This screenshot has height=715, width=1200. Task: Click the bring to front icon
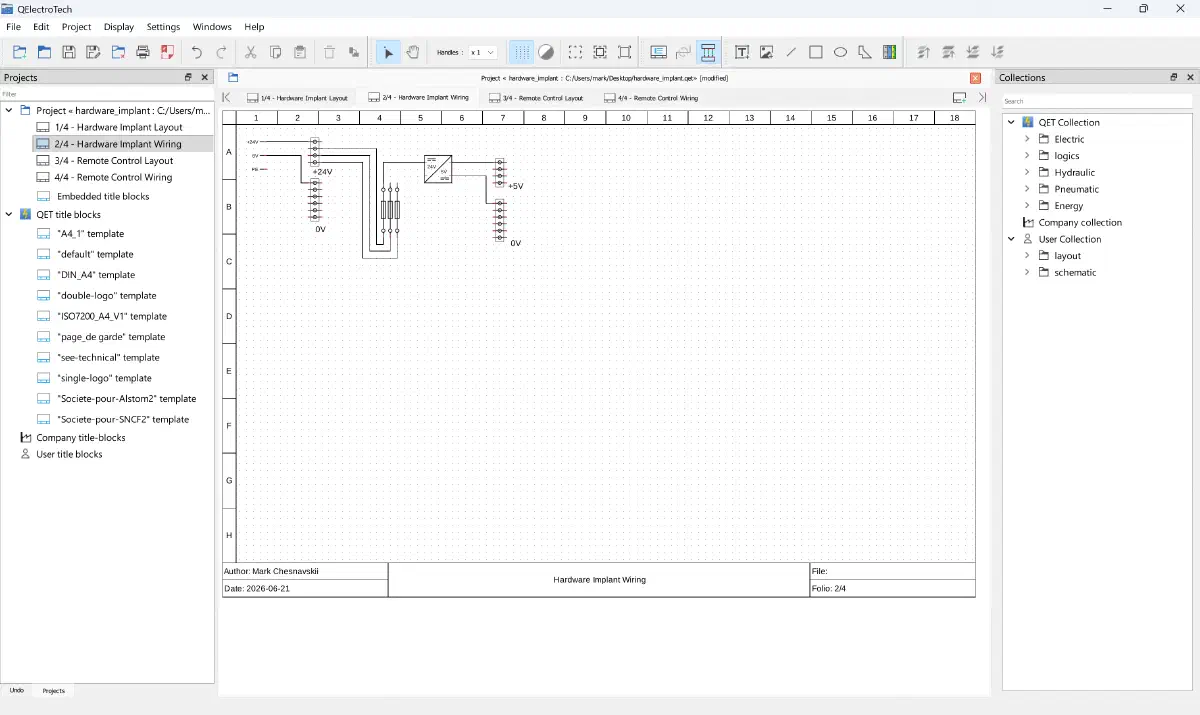(923, 52)
